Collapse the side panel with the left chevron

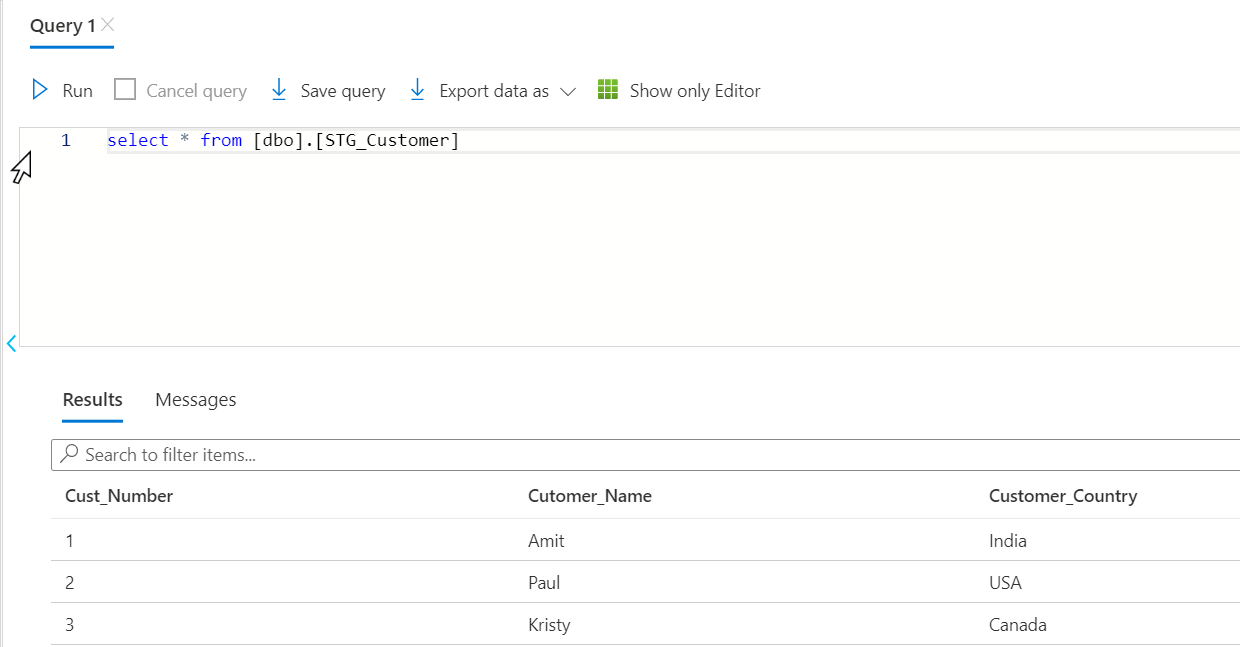pos(11,344)
